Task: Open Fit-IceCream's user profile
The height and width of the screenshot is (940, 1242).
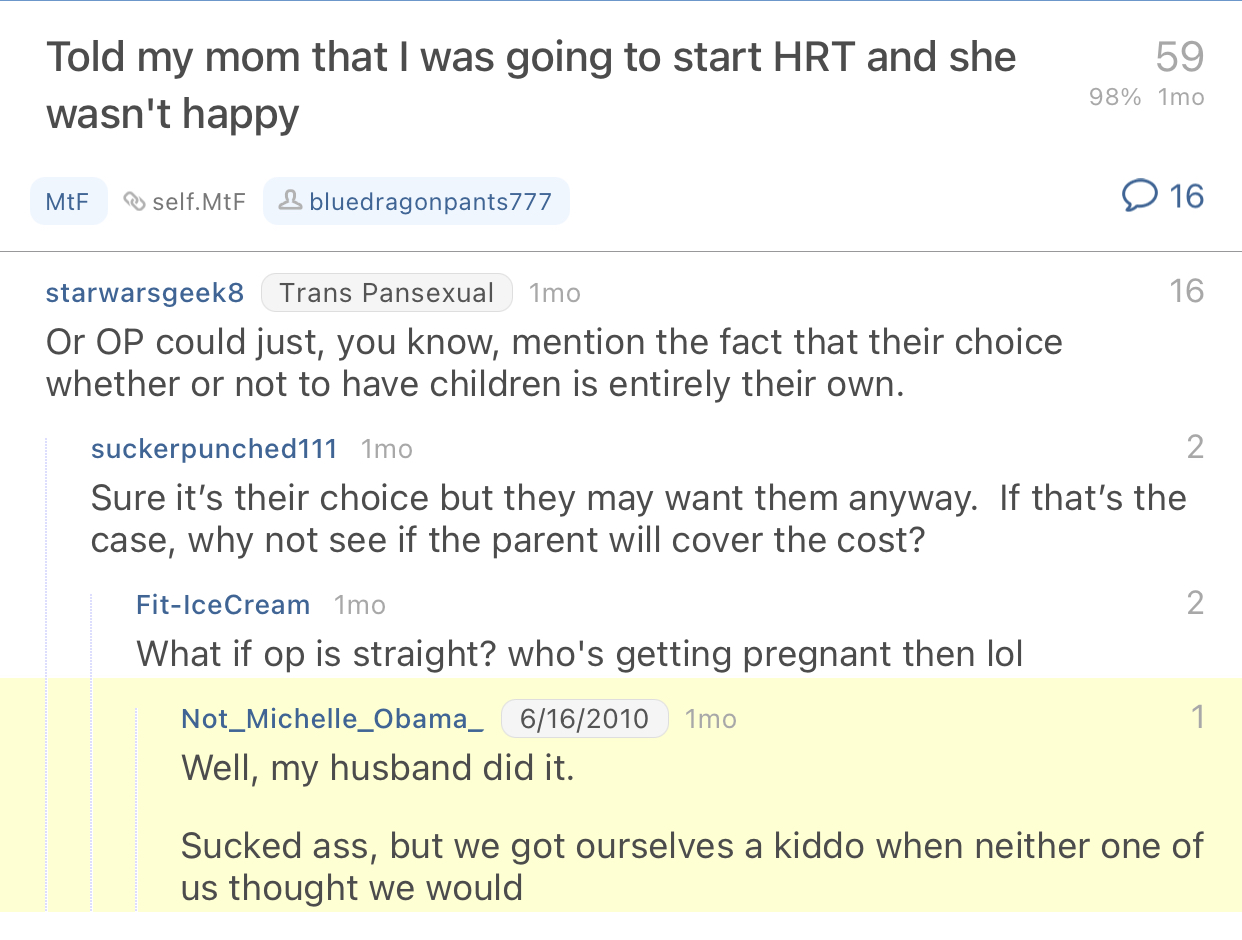Action: pyautogui.click(x=223, y=605)
